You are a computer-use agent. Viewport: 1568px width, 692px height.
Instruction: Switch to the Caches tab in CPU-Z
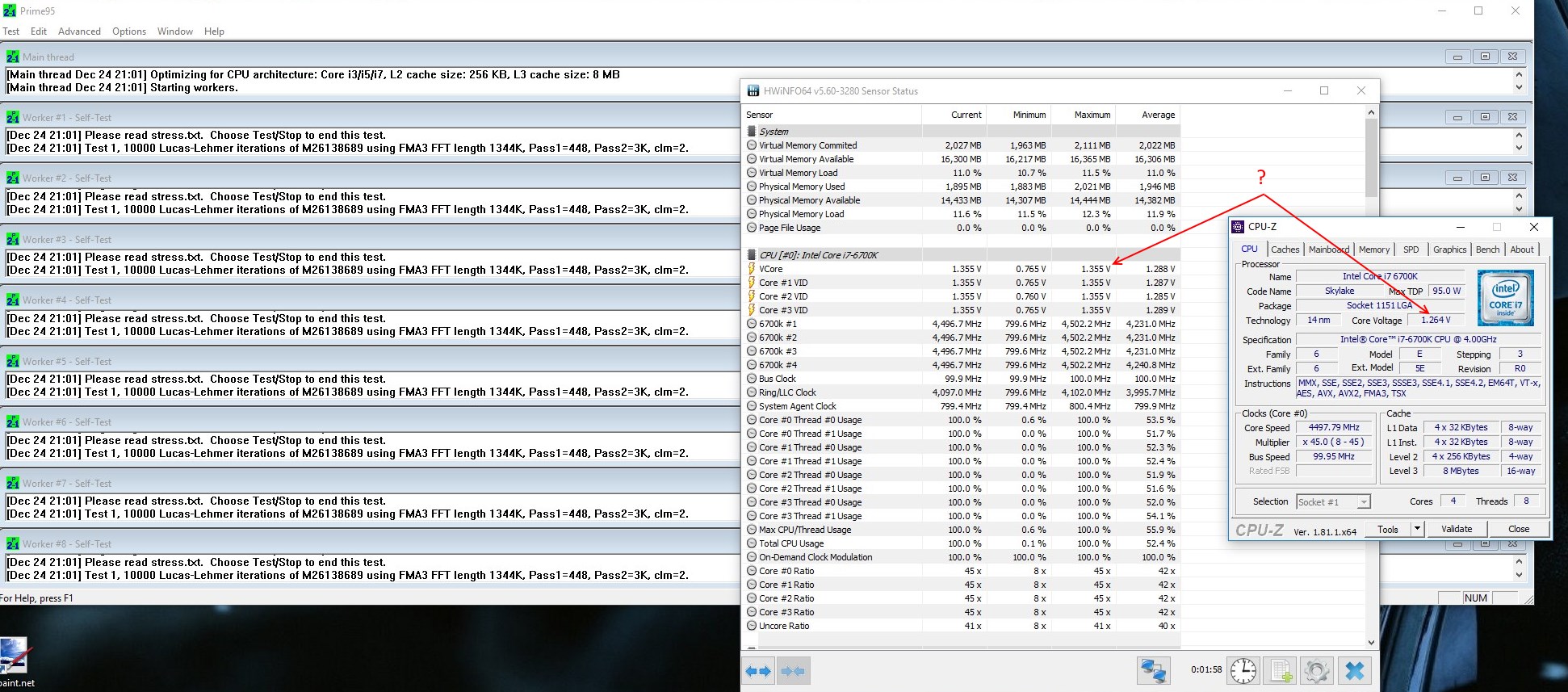point(1285,250)
